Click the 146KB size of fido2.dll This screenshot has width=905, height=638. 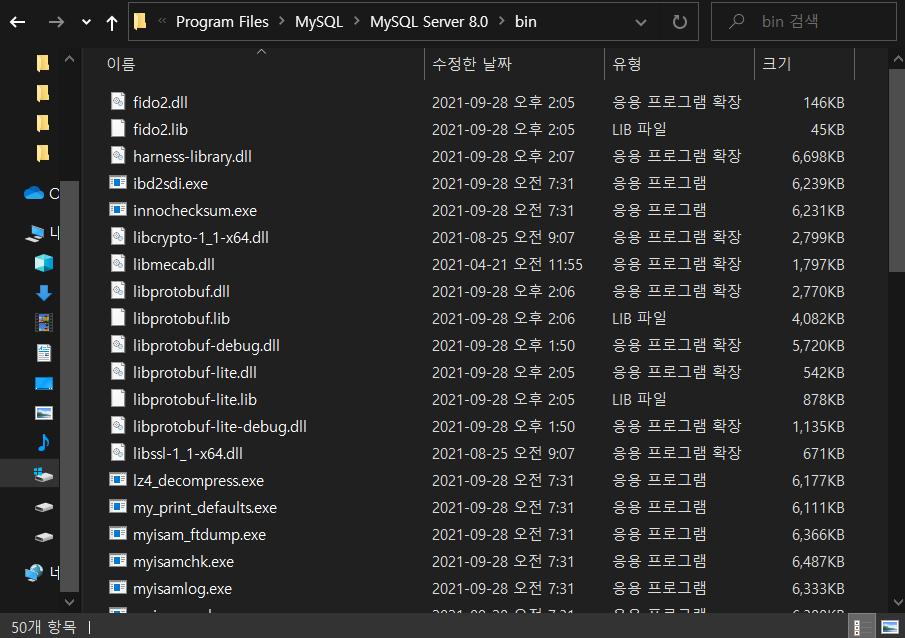pos(824,103)
